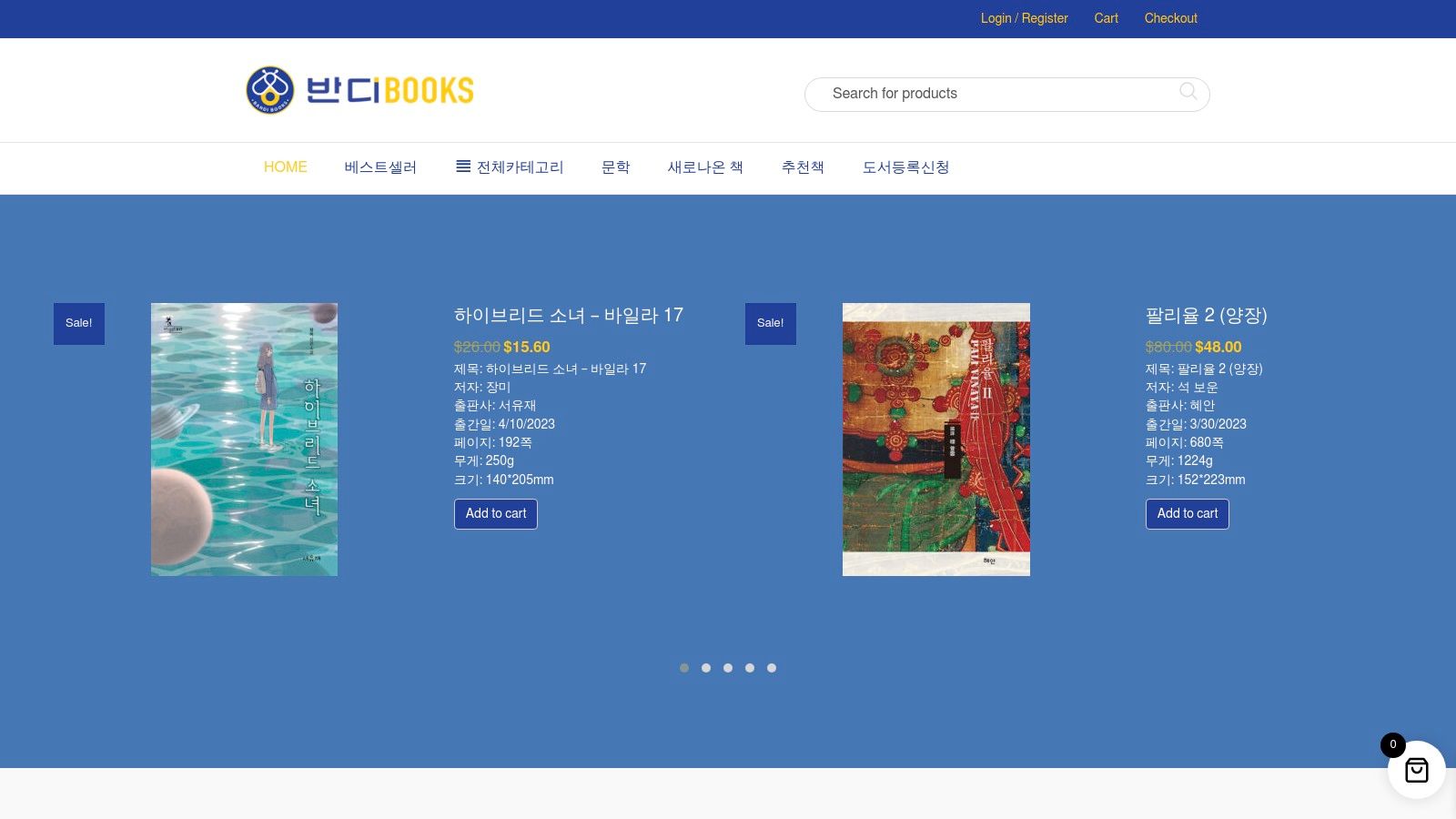Focus the Search for products field

[1006, 94]
